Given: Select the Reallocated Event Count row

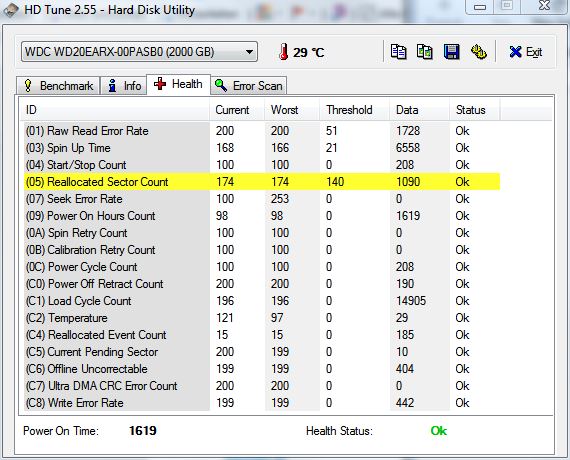Looking at the screenshot, I should (262, 335).
